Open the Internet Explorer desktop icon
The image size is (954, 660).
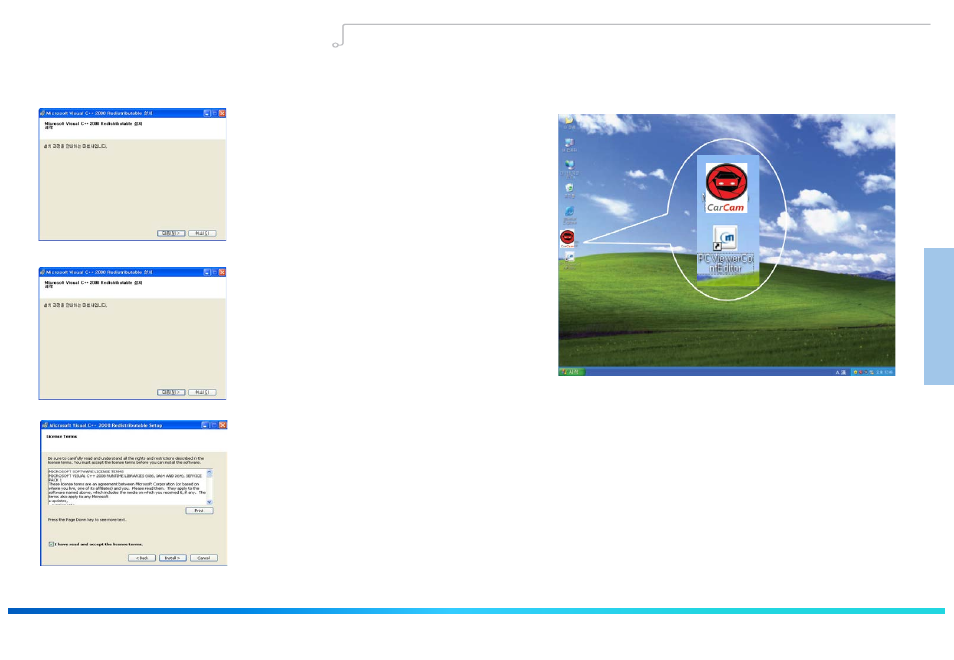pyautogui.click(x=569, y=214)
